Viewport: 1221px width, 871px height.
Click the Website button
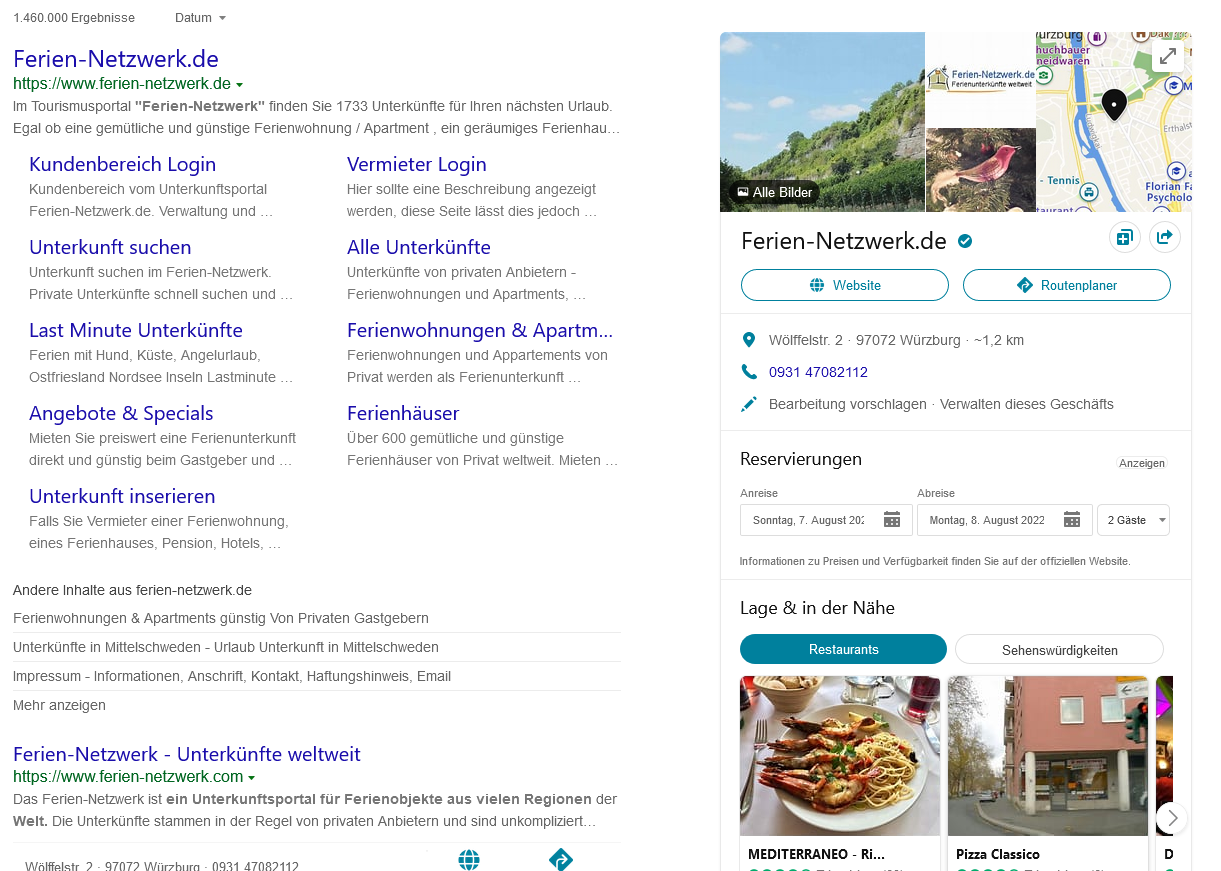tap(844, 285)
